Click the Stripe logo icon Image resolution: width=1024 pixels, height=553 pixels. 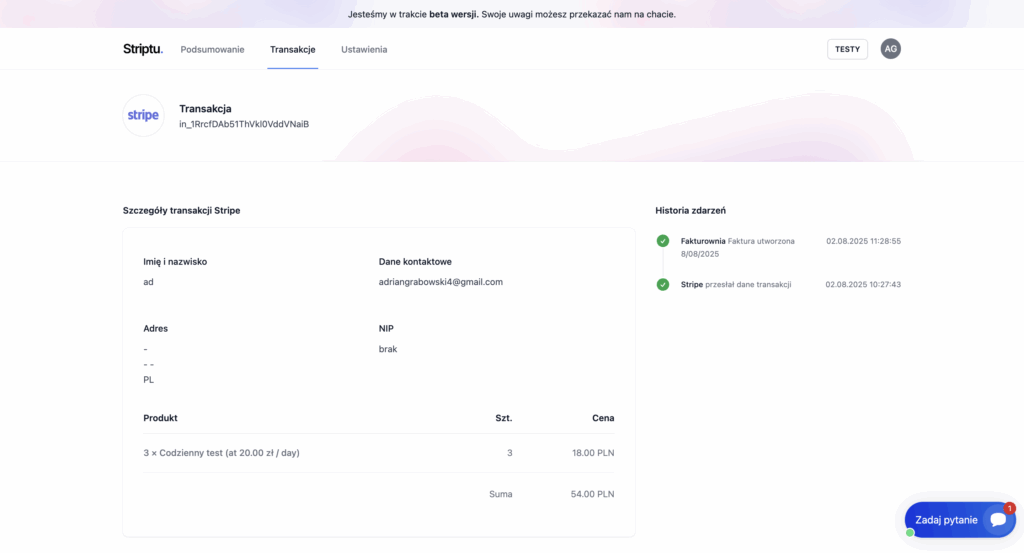coord(143,116)
